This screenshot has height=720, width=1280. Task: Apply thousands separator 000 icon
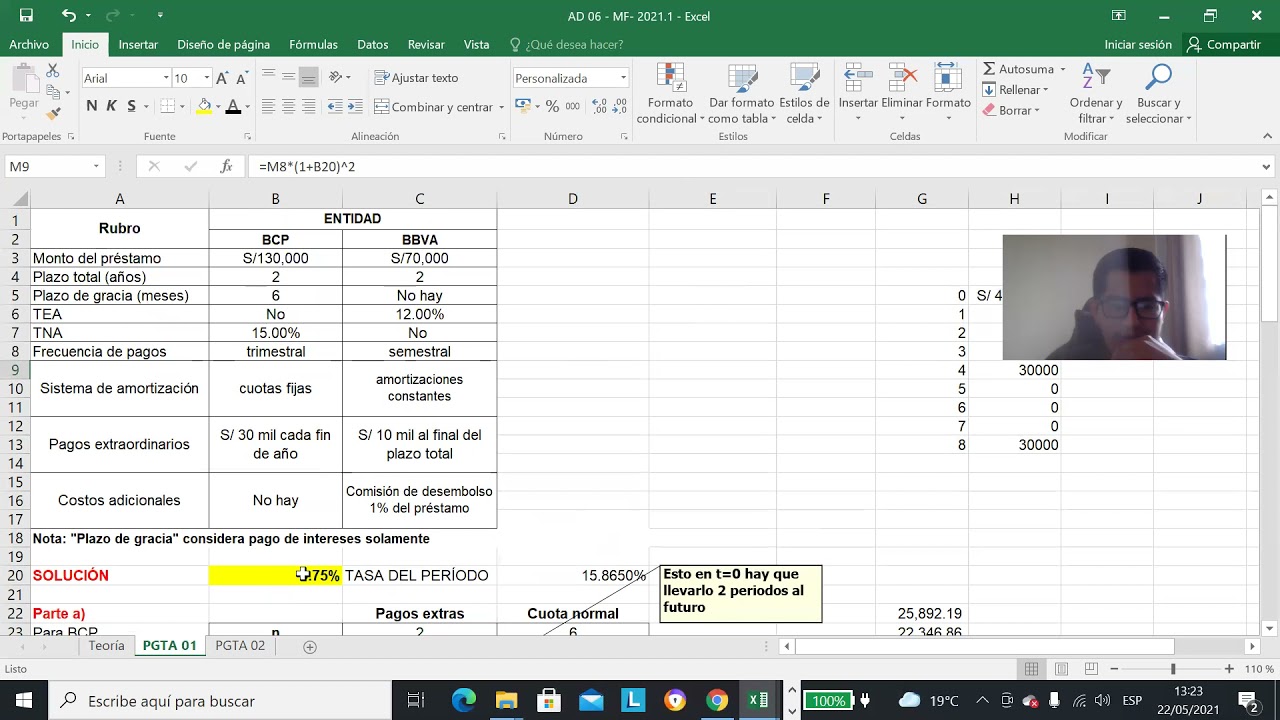[x=572, y=106]
